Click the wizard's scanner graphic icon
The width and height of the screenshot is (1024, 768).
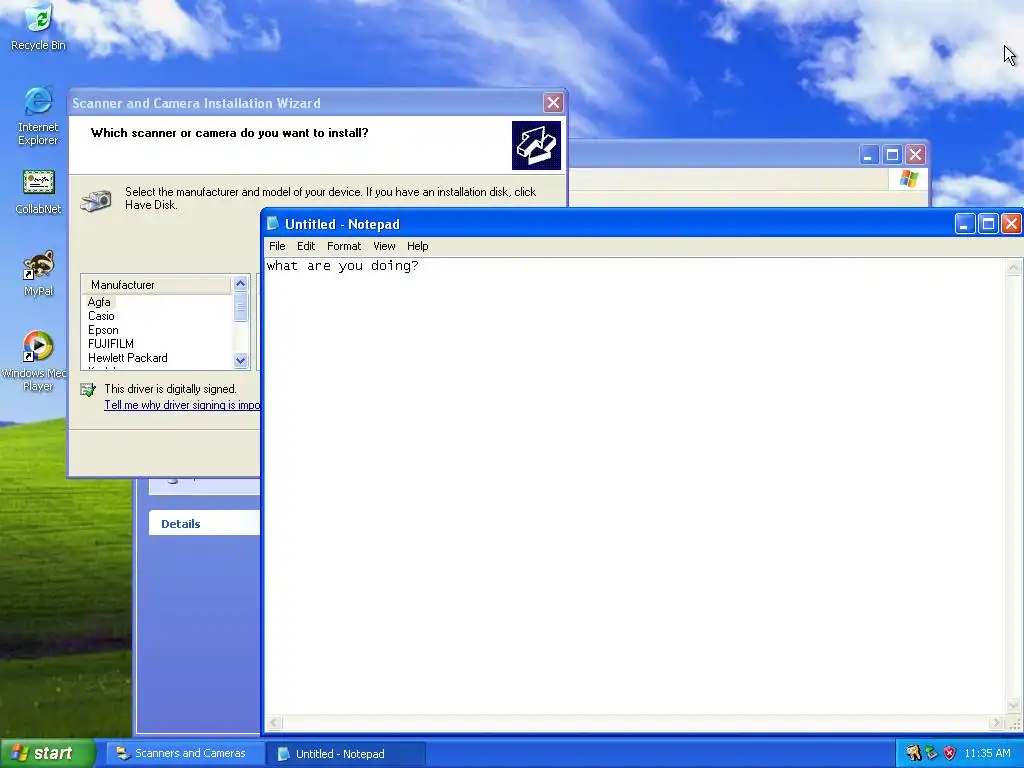[x=536, y=145]
